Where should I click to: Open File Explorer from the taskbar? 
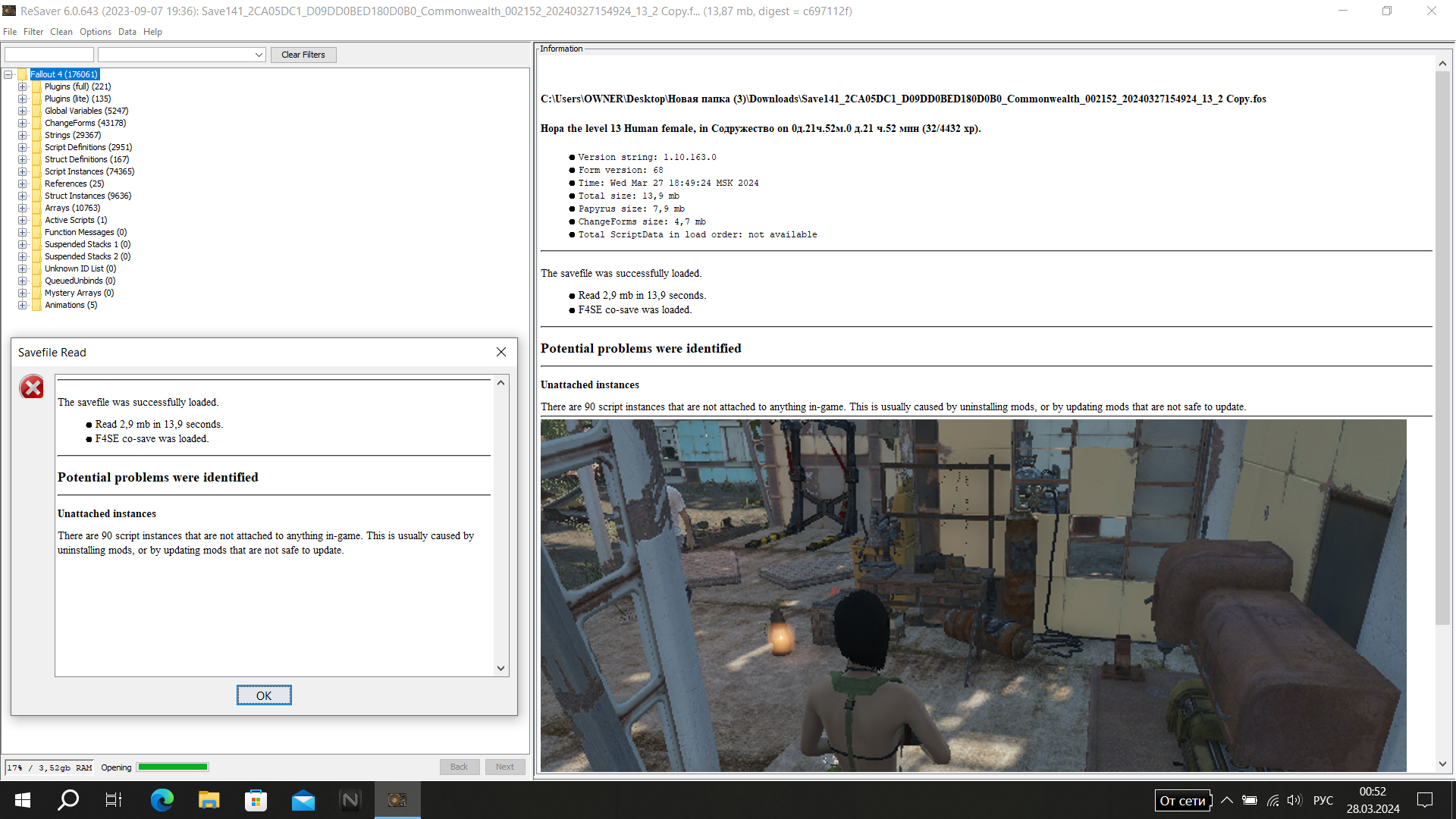point(209,800)
